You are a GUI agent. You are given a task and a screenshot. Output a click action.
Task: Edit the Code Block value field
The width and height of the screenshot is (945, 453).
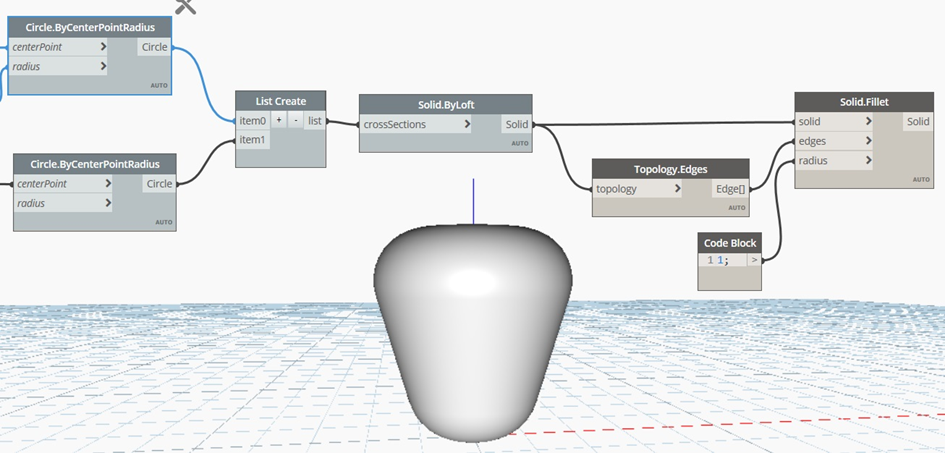point(722,260)
